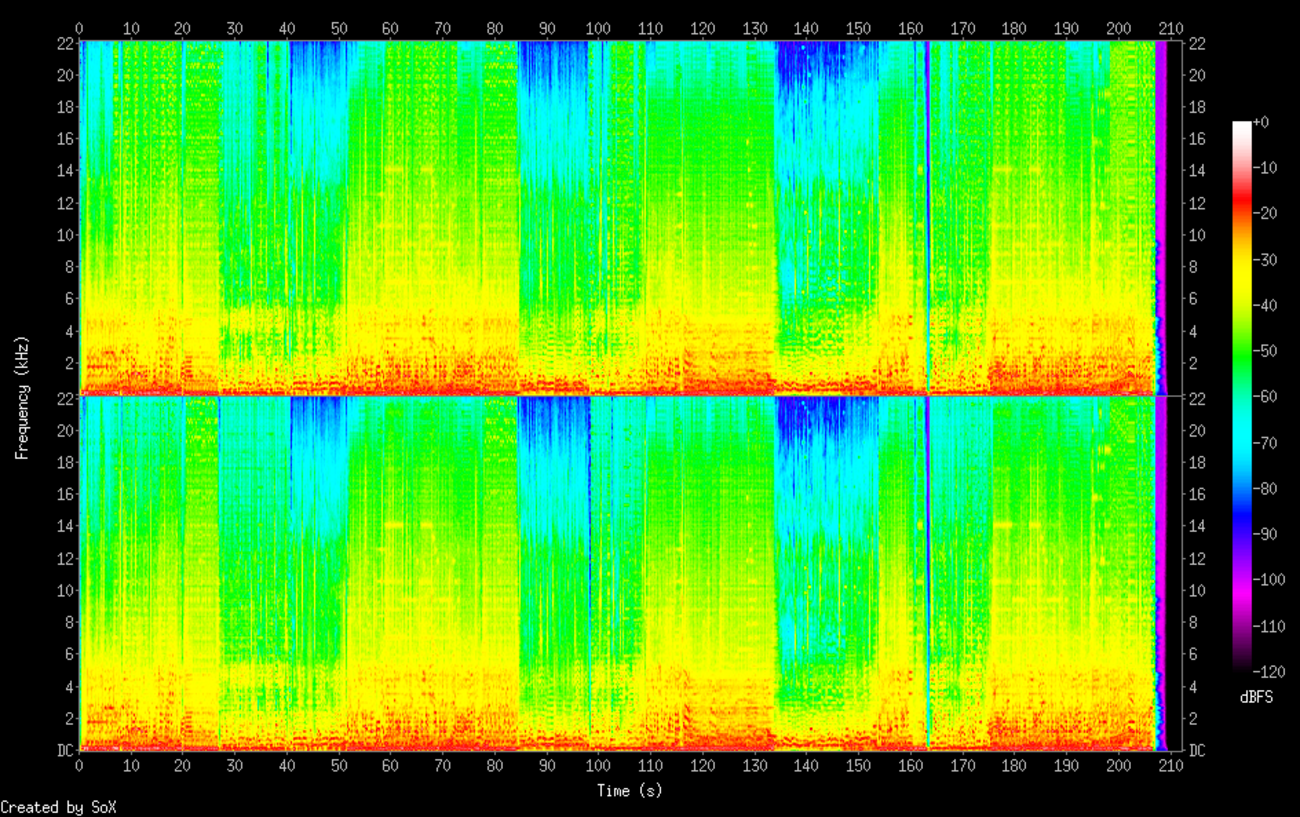
Task: Pick the '-70' color scale label
Action: click(x=1265, y=442)
